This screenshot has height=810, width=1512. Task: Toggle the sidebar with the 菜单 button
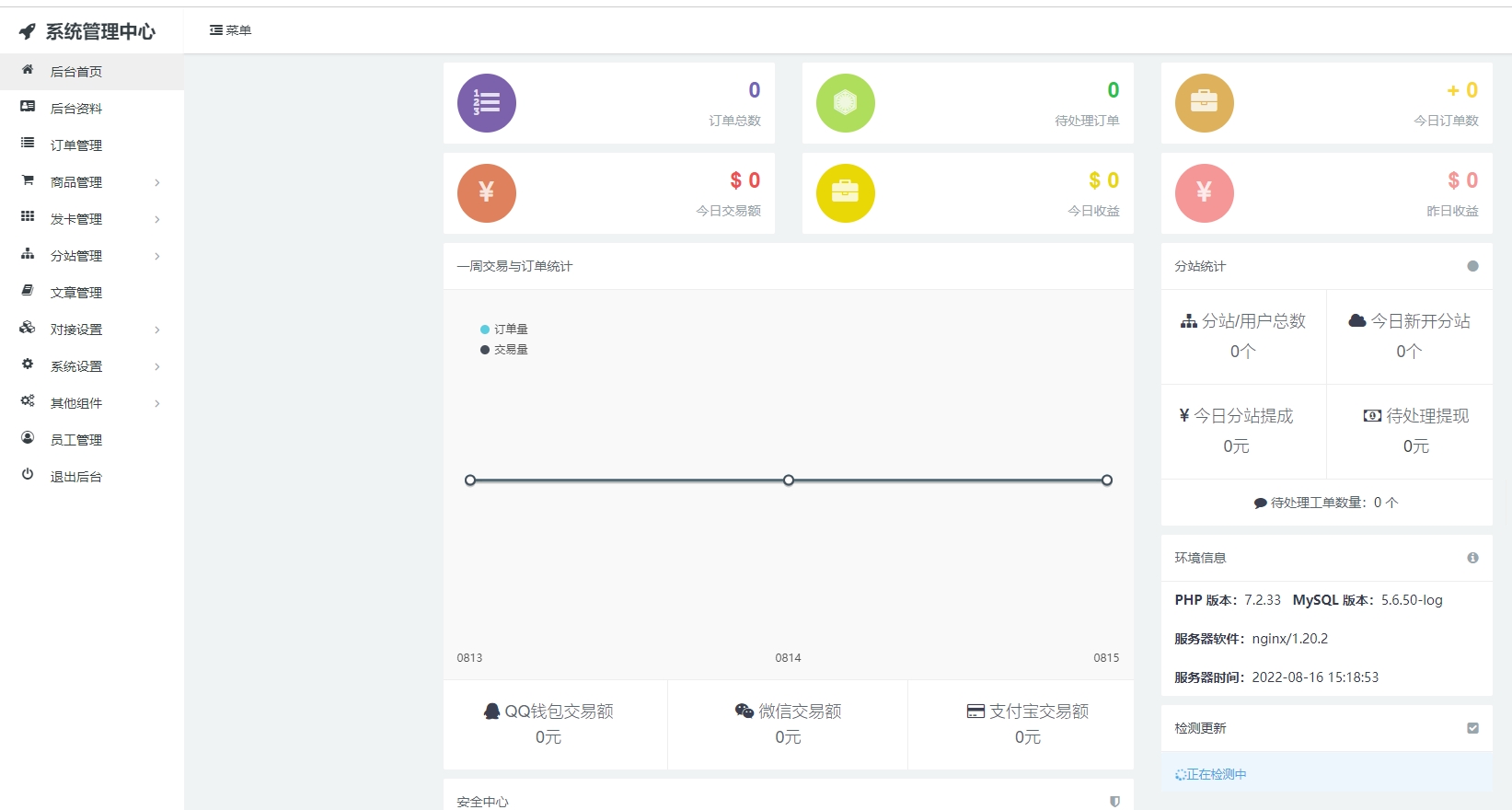tap(230, 30)
